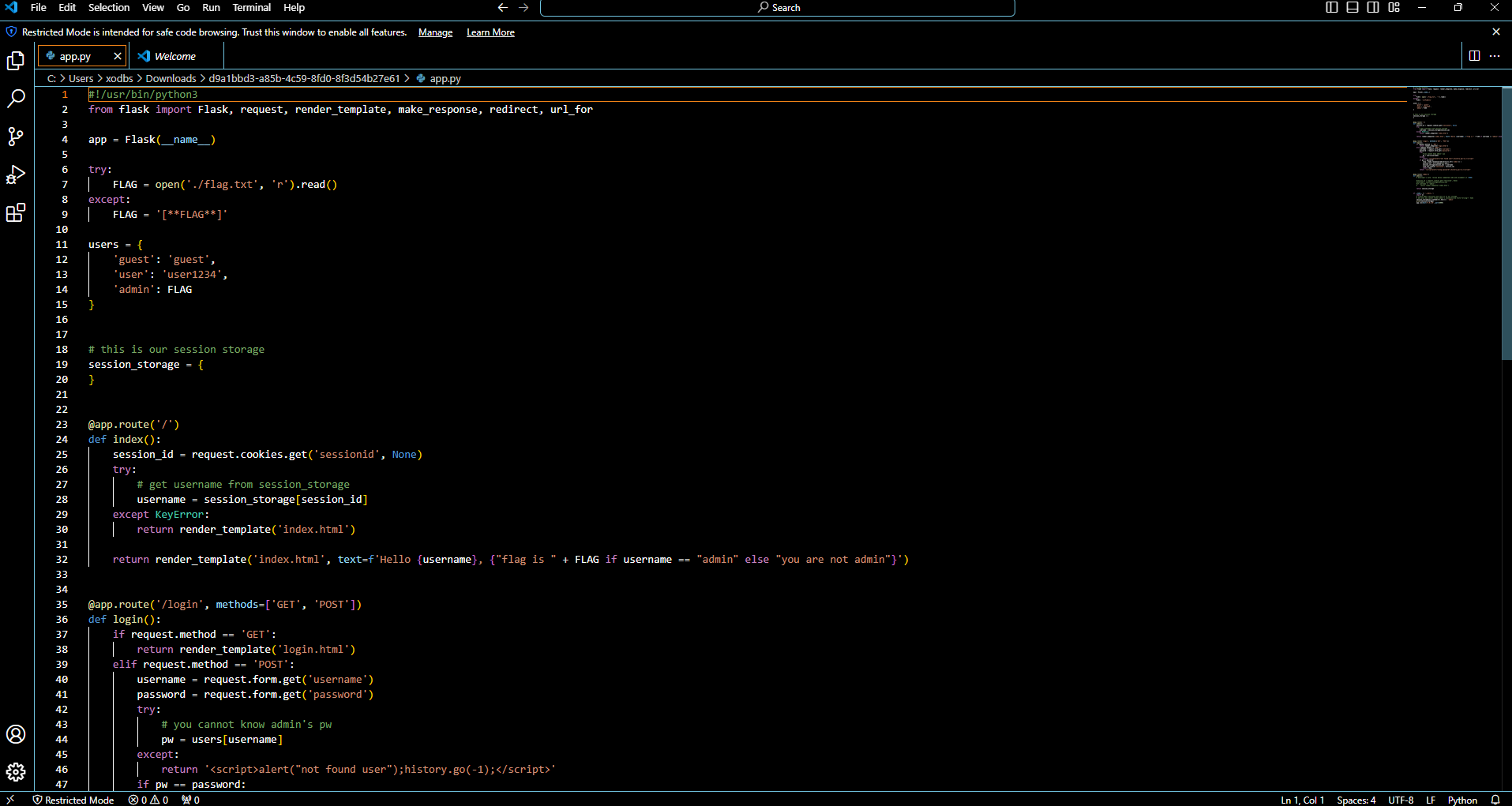Open the File menu
1512x806 pixels.
click(x=38, y=7)
